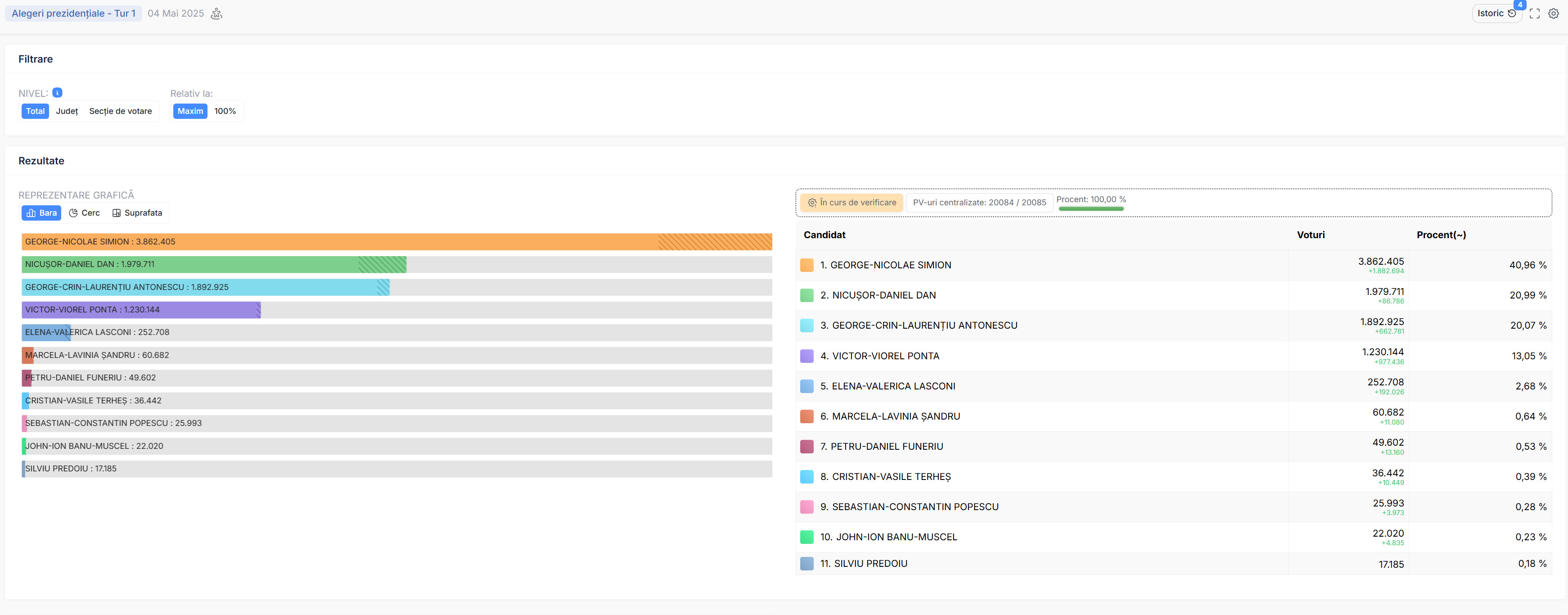
Task: Open settings gear icon
Action: pos(1554,14)
